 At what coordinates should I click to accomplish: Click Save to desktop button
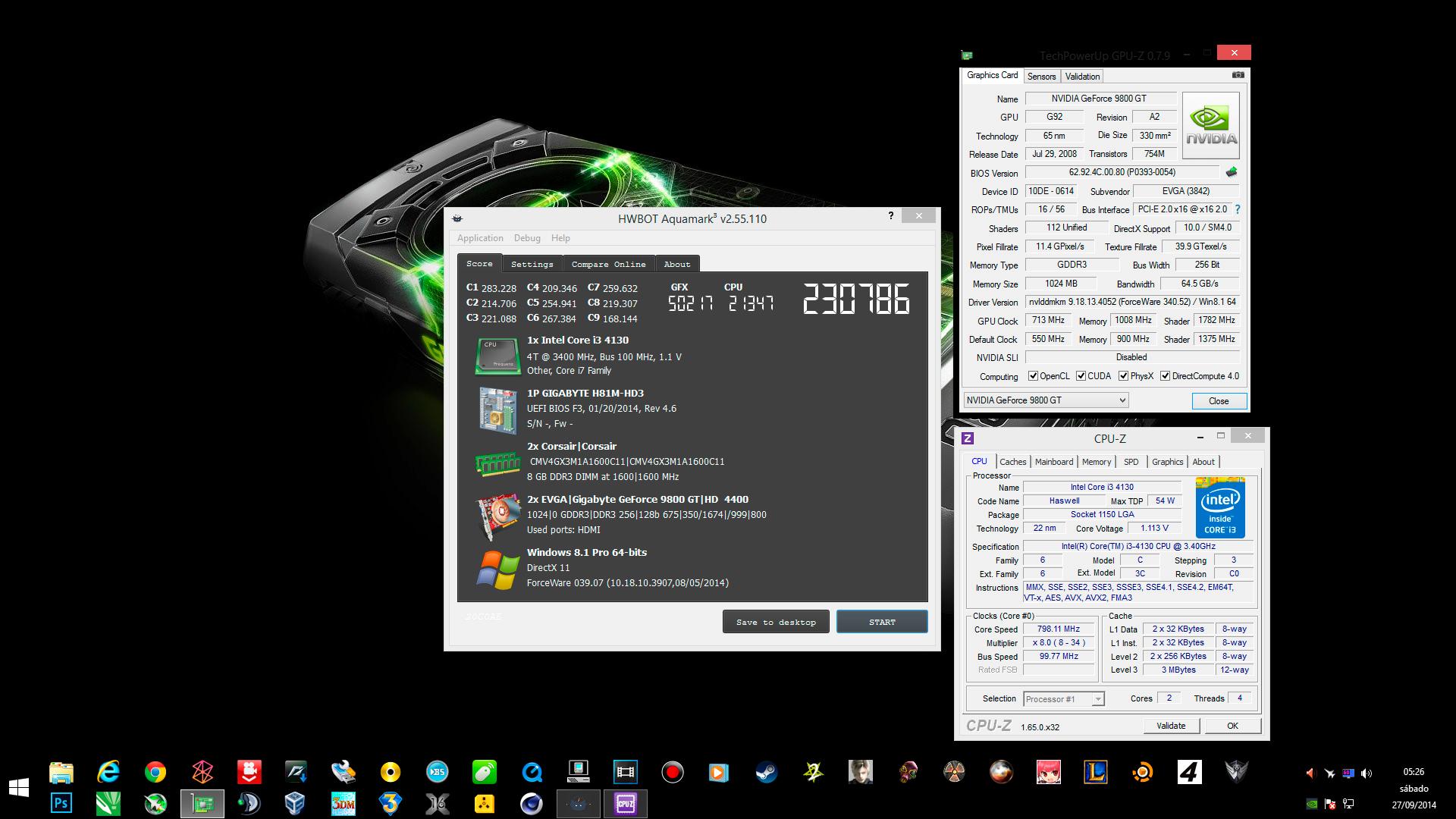(776, 622)
